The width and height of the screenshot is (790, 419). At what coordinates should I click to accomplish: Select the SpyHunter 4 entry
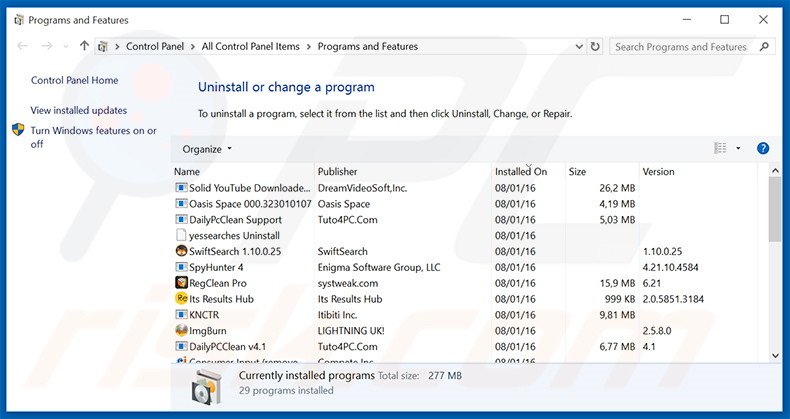(x=216, y=267)
